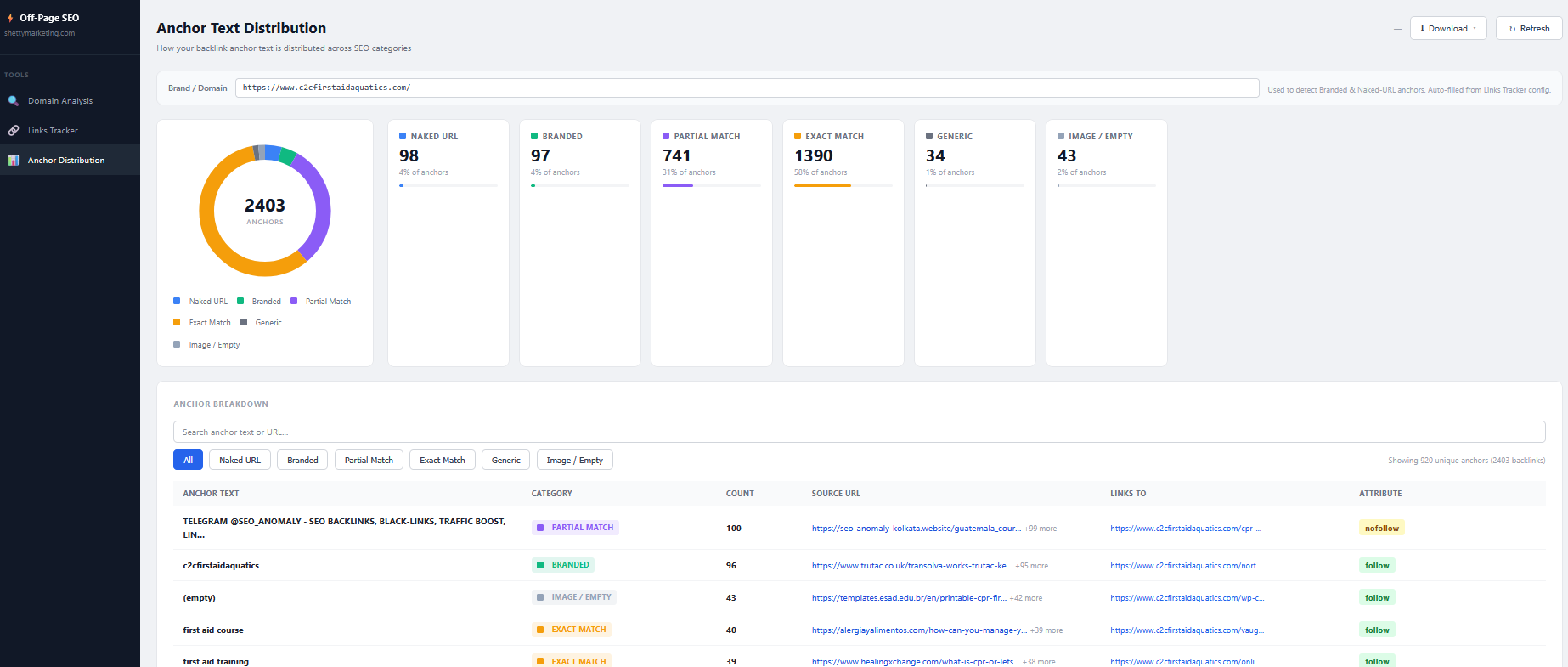
Task: Click the download arrow icon
Action: click(x=1422, y=29)
